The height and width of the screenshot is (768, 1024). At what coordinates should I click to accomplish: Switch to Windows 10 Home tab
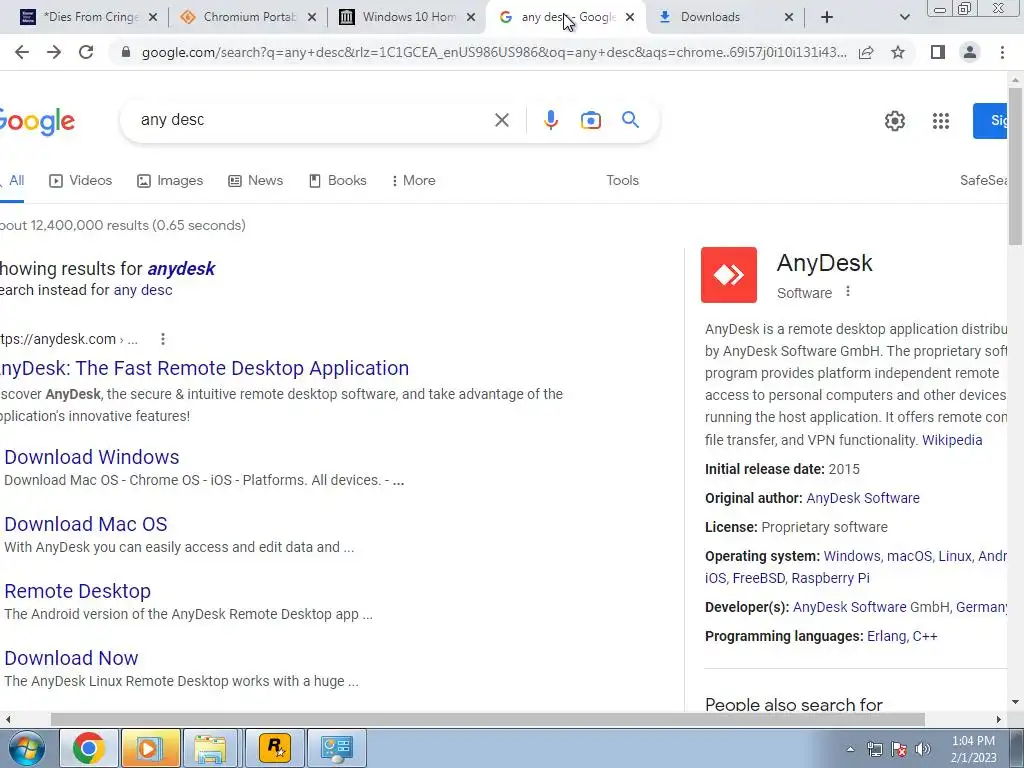point(408,17)
